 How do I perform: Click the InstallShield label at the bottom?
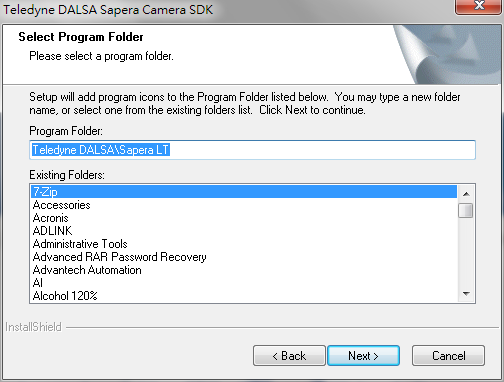[x=33, y=327]
